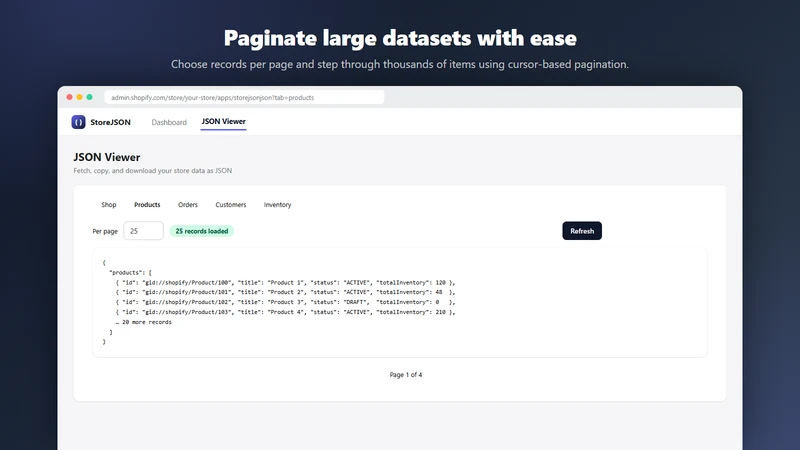Click the 'Fetch, copy, and download' subtitle
800x450 pixels.
153,170
